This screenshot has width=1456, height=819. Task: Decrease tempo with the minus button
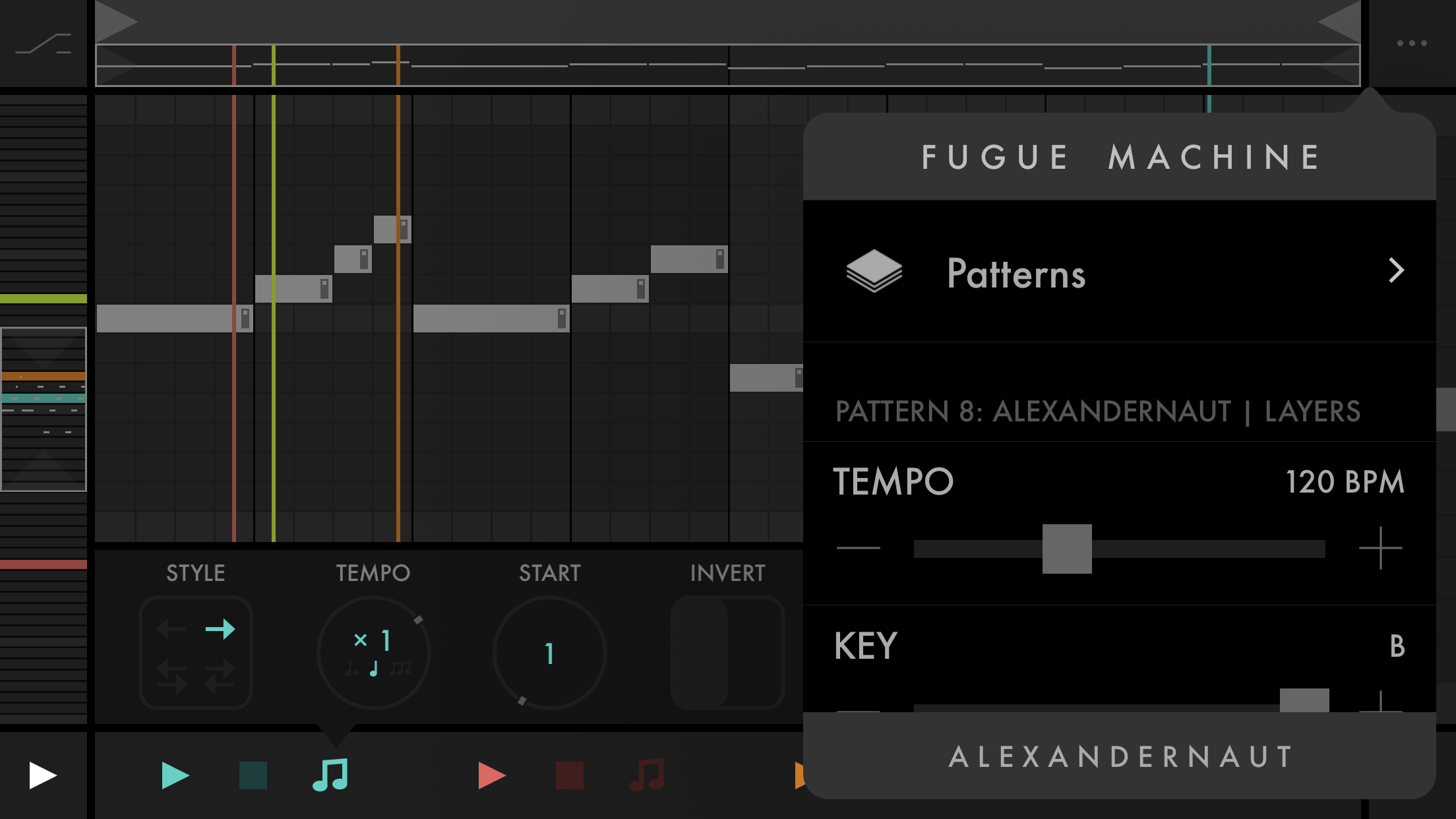858,548
